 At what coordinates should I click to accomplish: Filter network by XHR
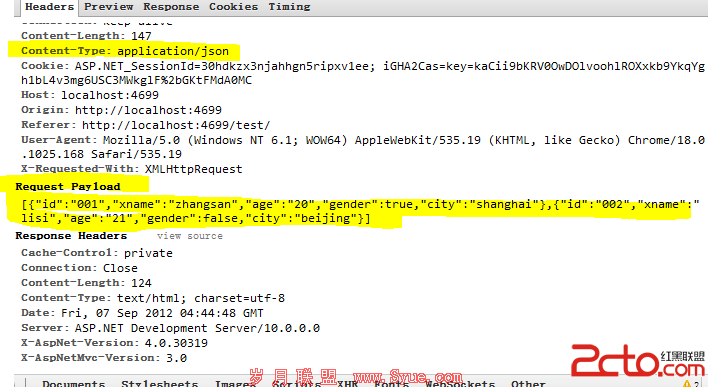pyautogui.click(x=347, y=383)
